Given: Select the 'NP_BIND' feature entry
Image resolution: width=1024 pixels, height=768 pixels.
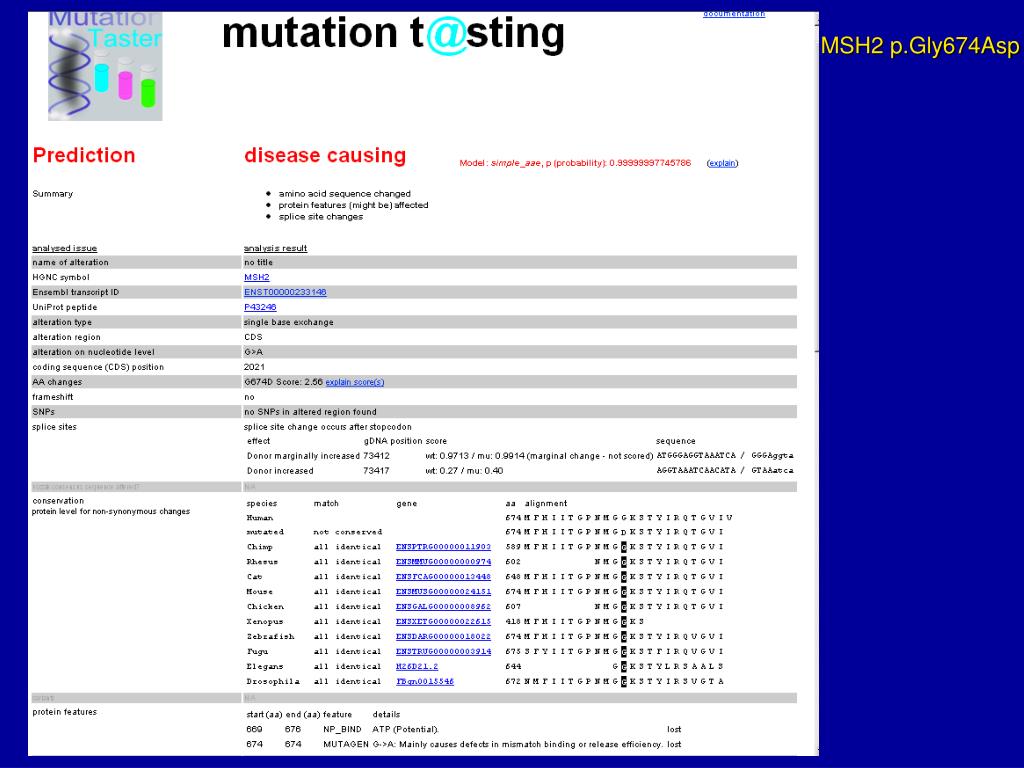Looking at the screenshot, I should [x=342, y=730].
